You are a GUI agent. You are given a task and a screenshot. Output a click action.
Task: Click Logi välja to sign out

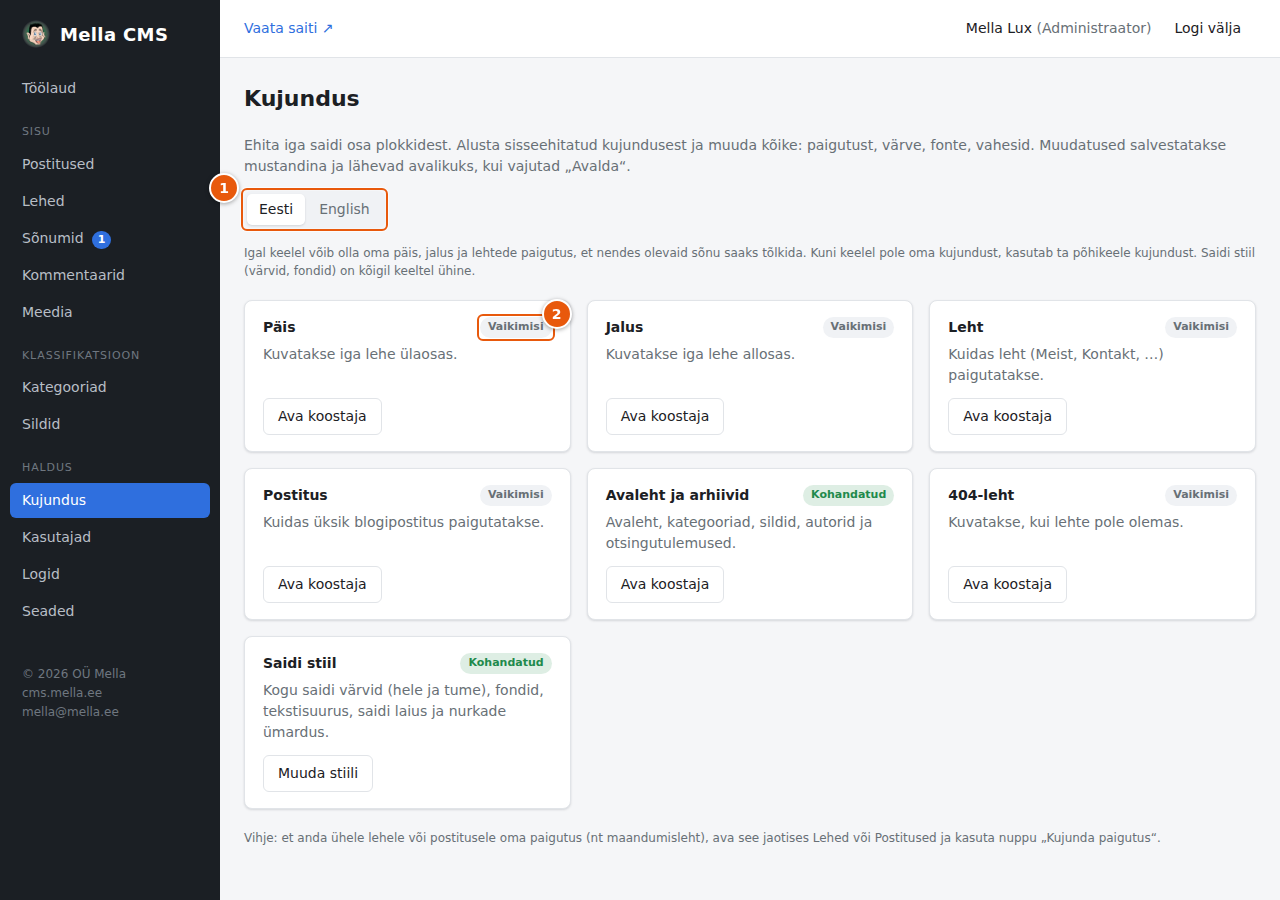1208,28
